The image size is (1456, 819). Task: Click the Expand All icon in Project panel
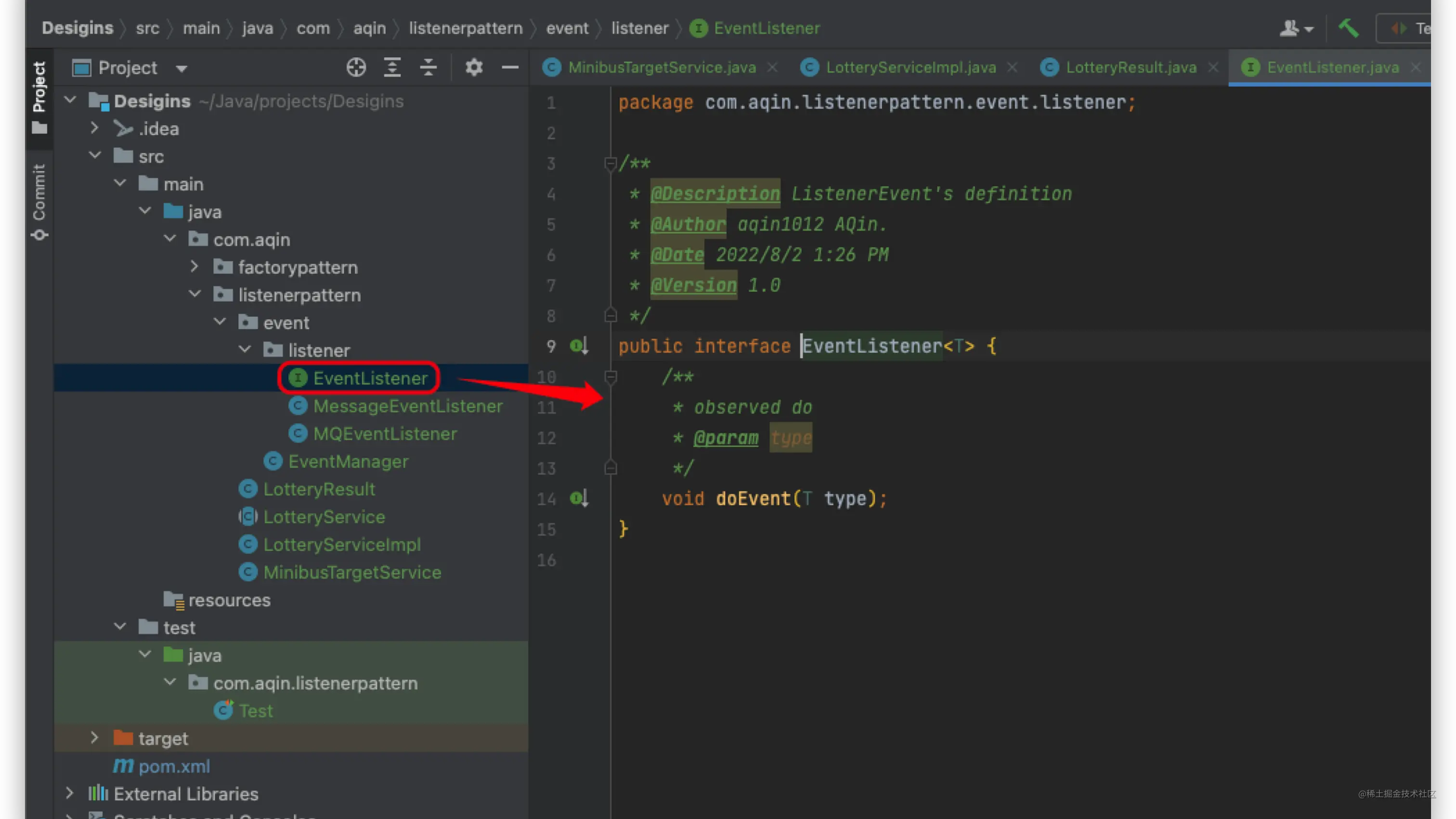[392, 68]
